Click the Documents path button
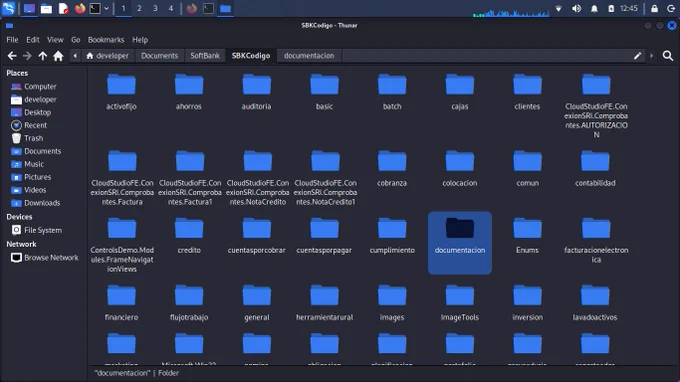Screen dimensions: 680x382 (159, 56)
